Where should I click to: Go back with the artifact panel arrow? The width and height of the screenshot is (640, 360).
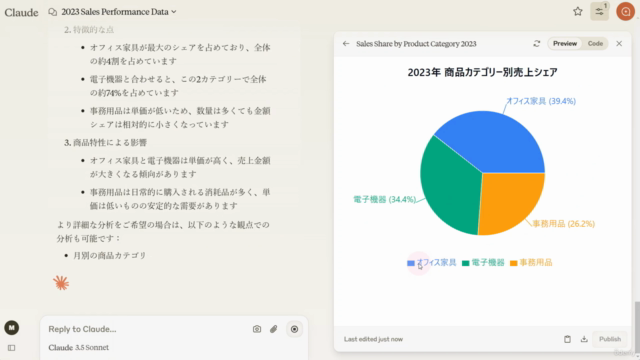346,44
